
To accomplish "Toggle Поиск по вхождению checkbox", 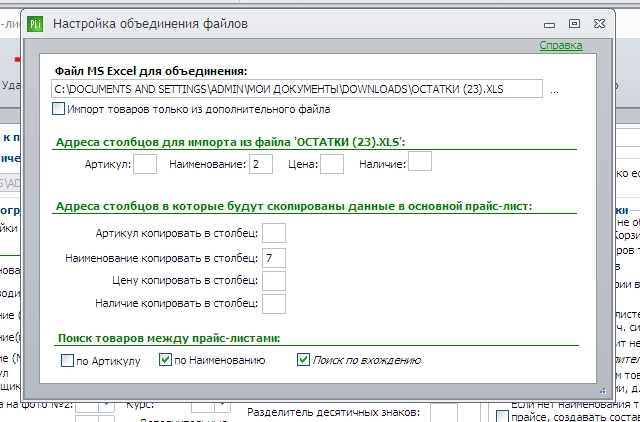I will point(303,359).
